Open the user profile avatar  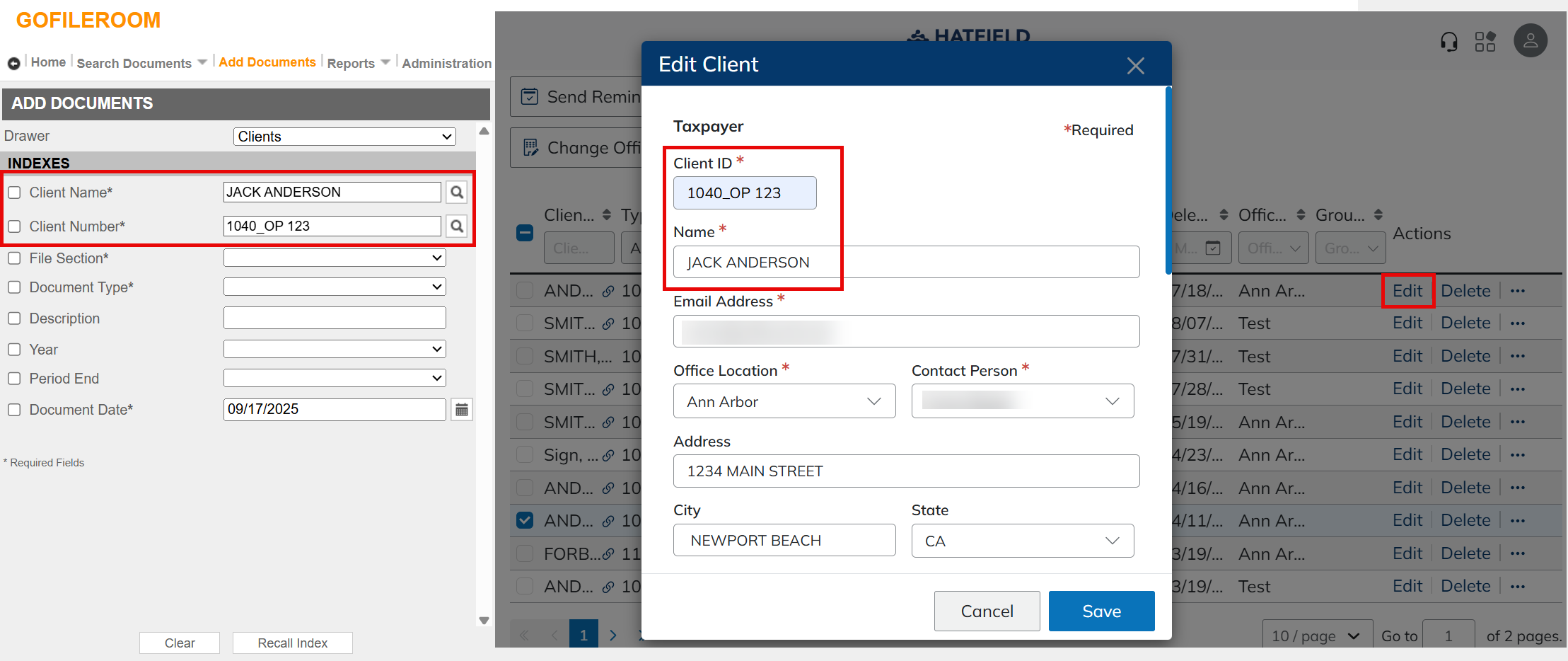pos(1530,41)
